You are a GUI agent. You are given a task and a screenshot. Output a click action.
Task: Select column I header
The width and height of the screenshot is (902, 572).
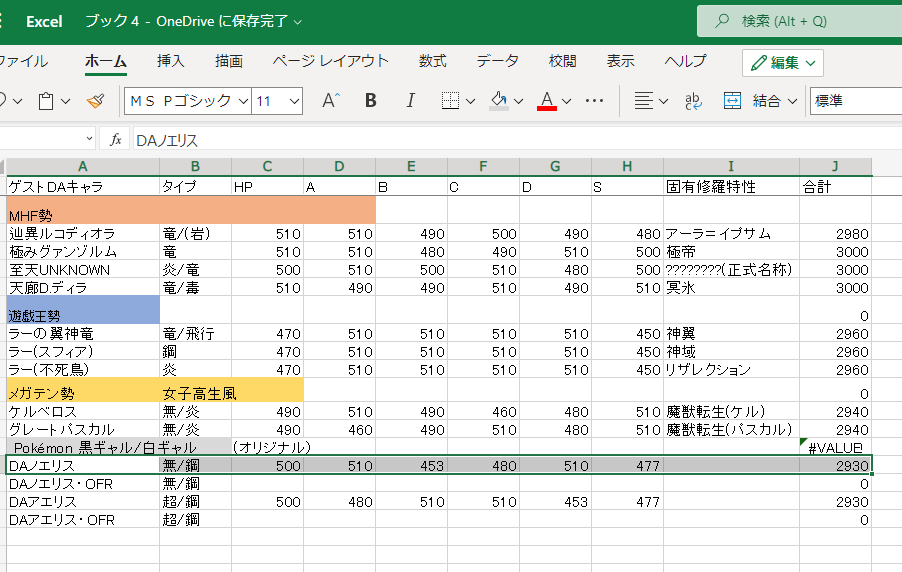731,167
